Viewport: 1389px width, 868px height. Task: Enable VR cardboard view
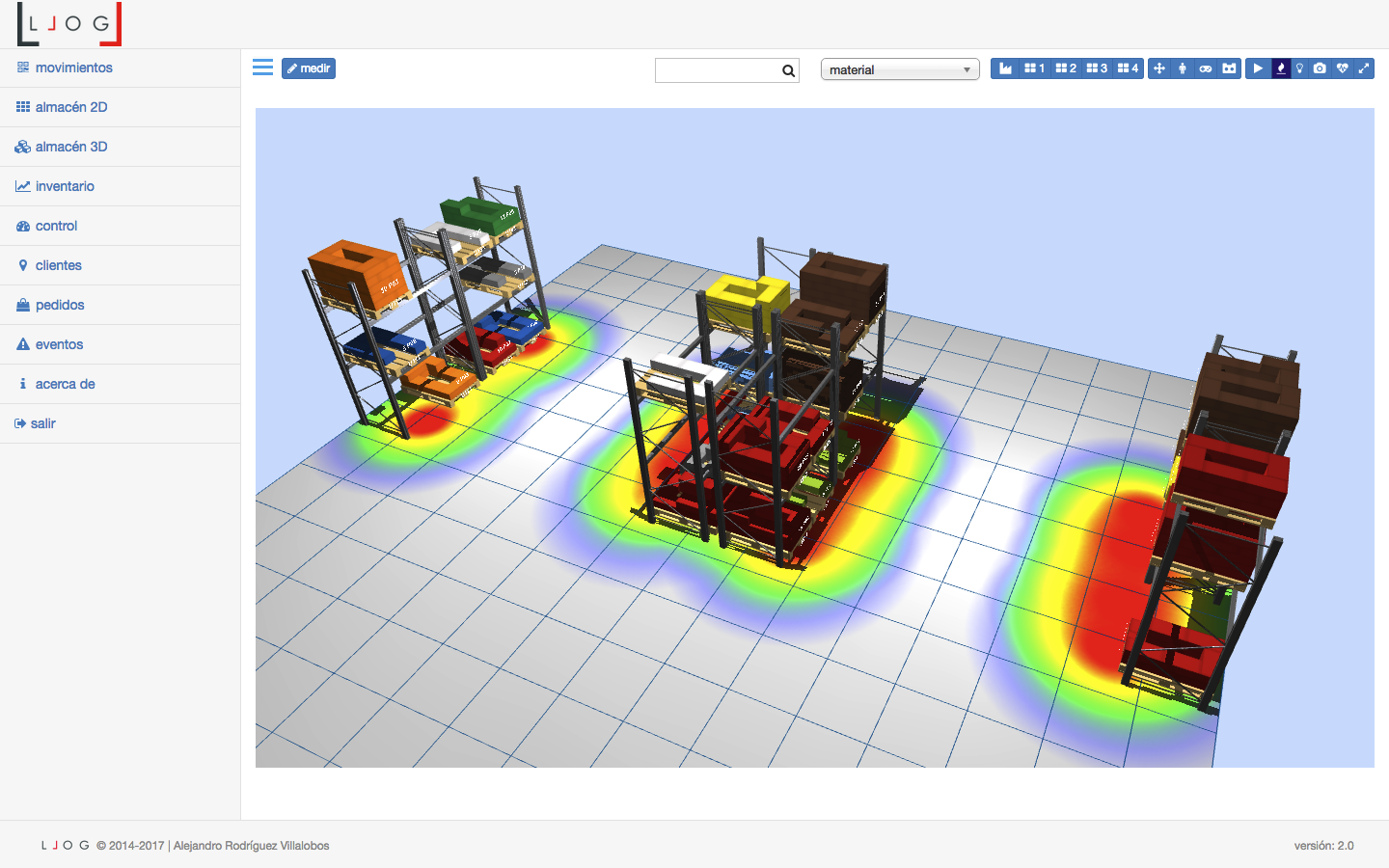1229,68
